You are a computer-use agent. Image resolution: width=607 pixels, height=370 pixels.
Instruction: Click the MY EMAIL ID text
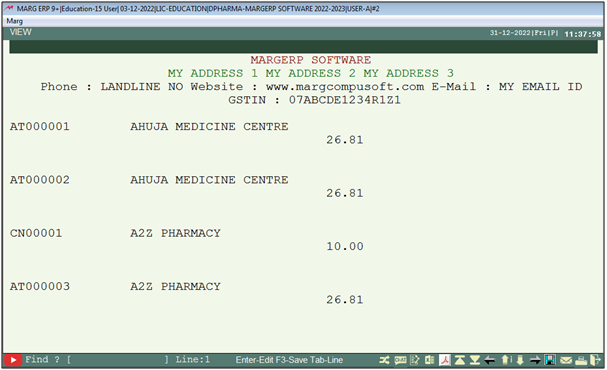point(540,87)
